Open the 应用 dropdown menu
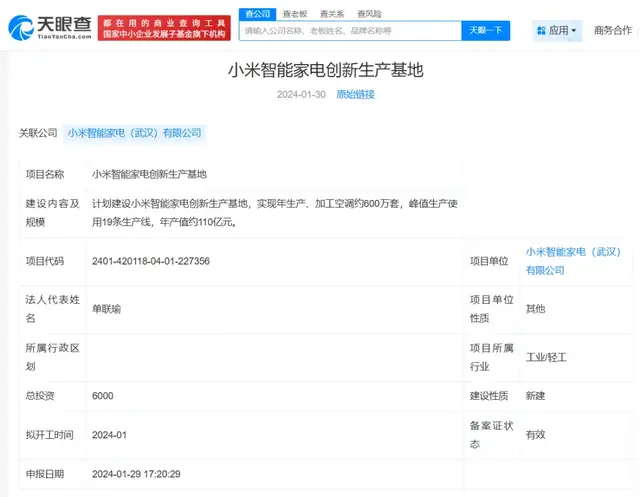The image size is (640, 497). 557,31
